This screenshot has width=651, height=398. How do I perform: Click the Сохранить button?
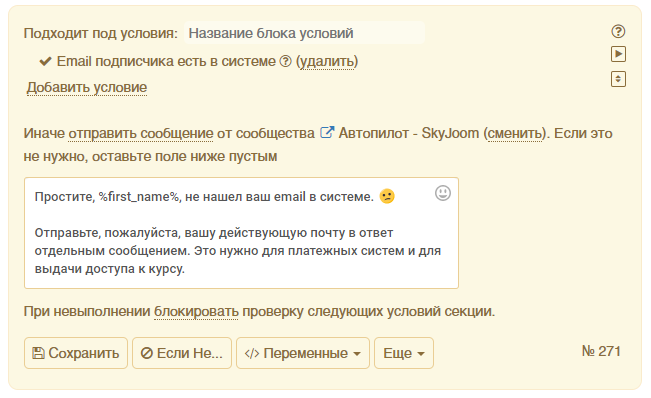[x=76, y=353]
